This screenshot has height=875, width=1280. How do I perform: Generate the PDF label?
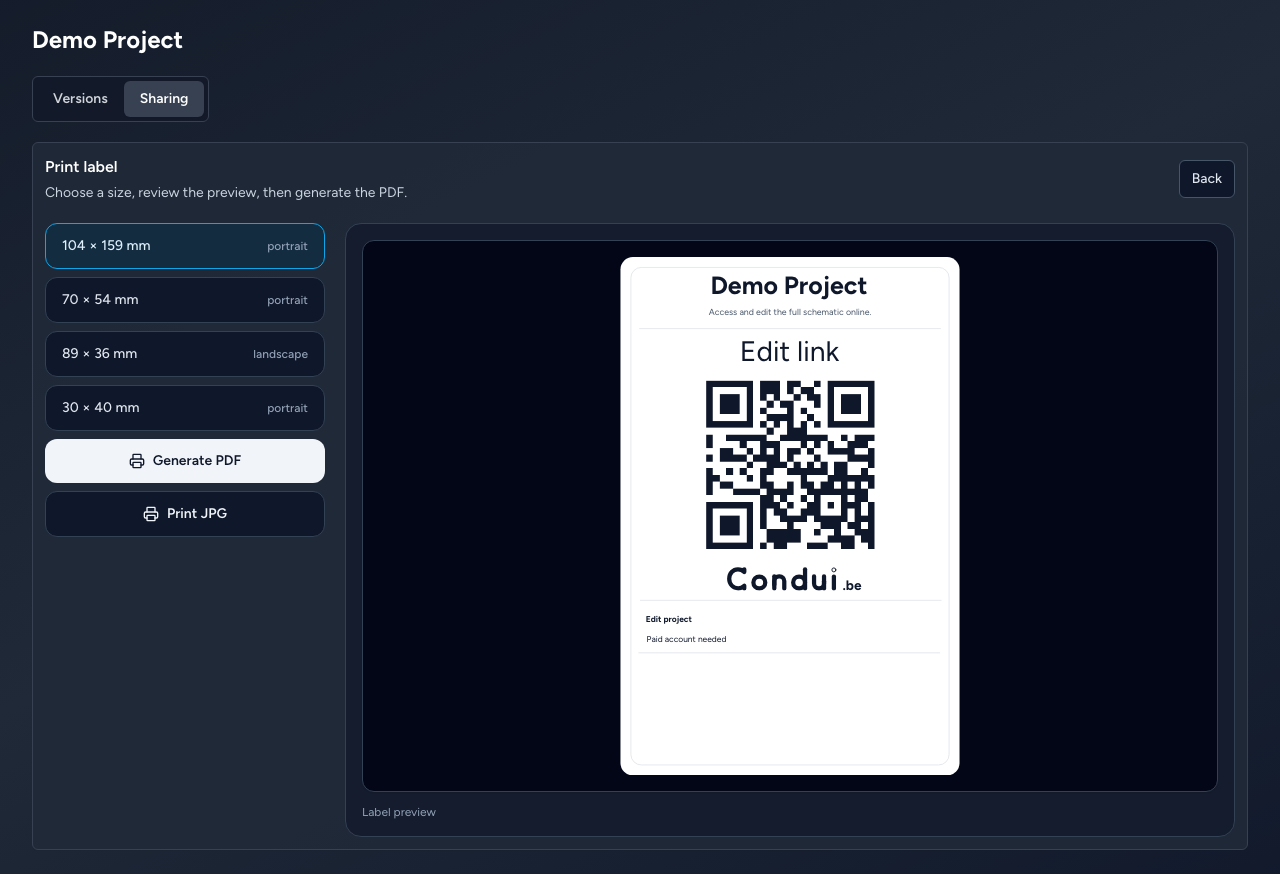[x=185, y=461]
